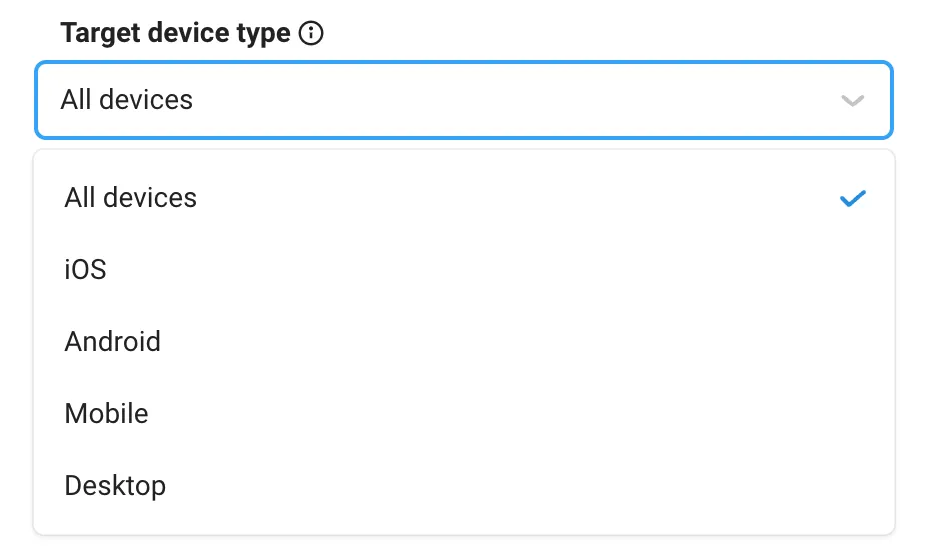The width and height of the screenshot is (930, 548).
Task: Target only iOS devices
Action: tap(464, 269)
